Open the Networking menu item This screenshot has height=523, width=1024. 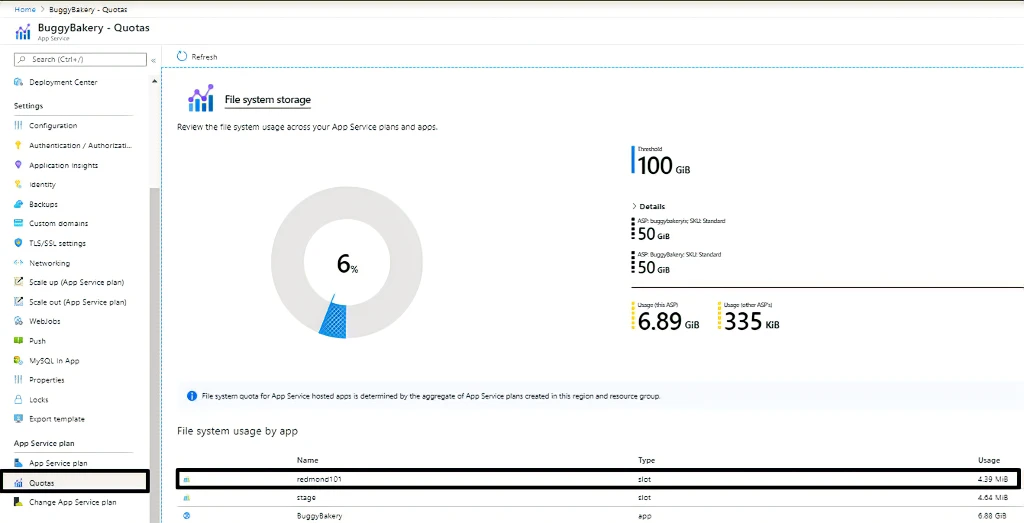click(49, 263)
